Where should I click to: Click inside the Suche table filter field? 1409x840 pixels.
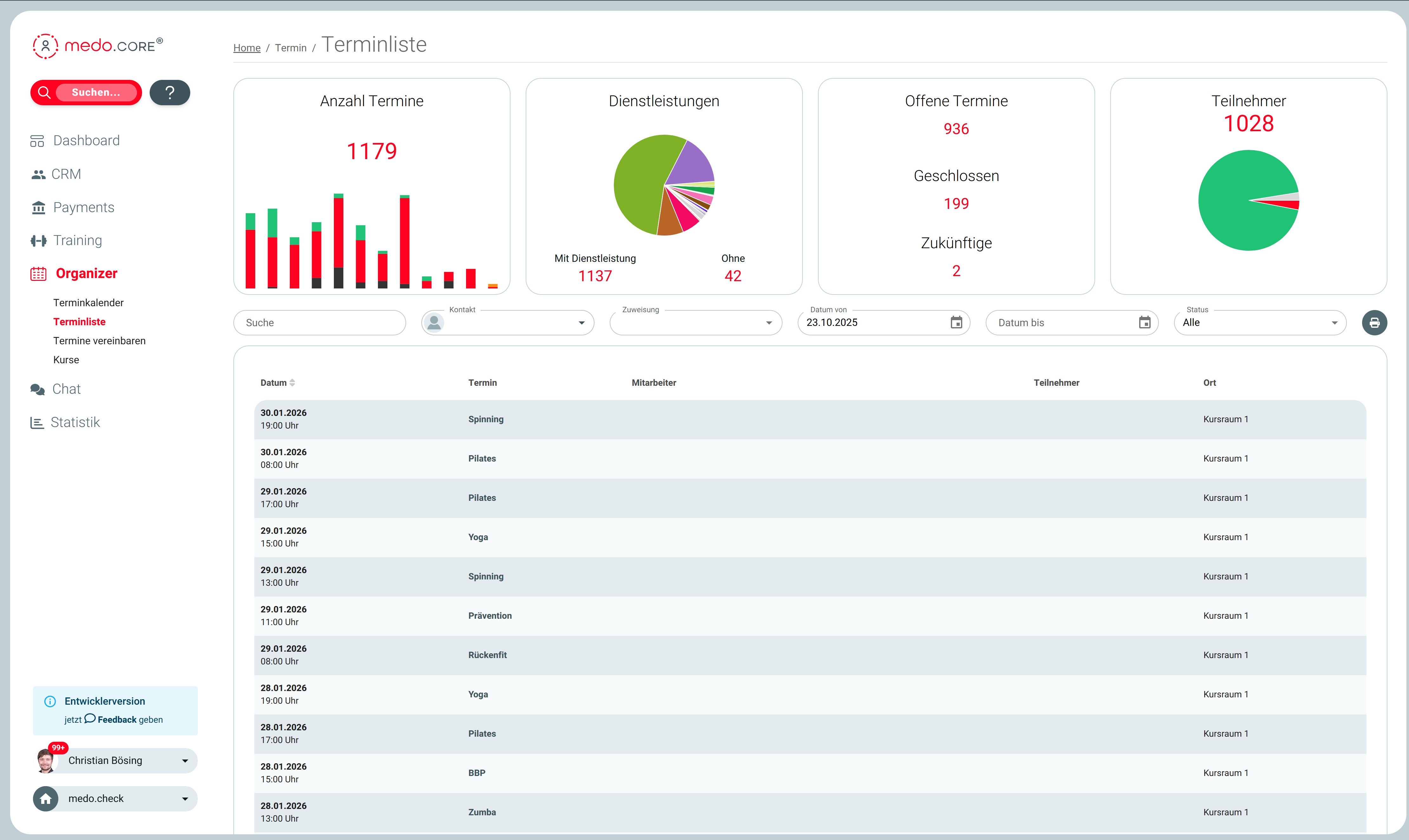click(319, 323)
